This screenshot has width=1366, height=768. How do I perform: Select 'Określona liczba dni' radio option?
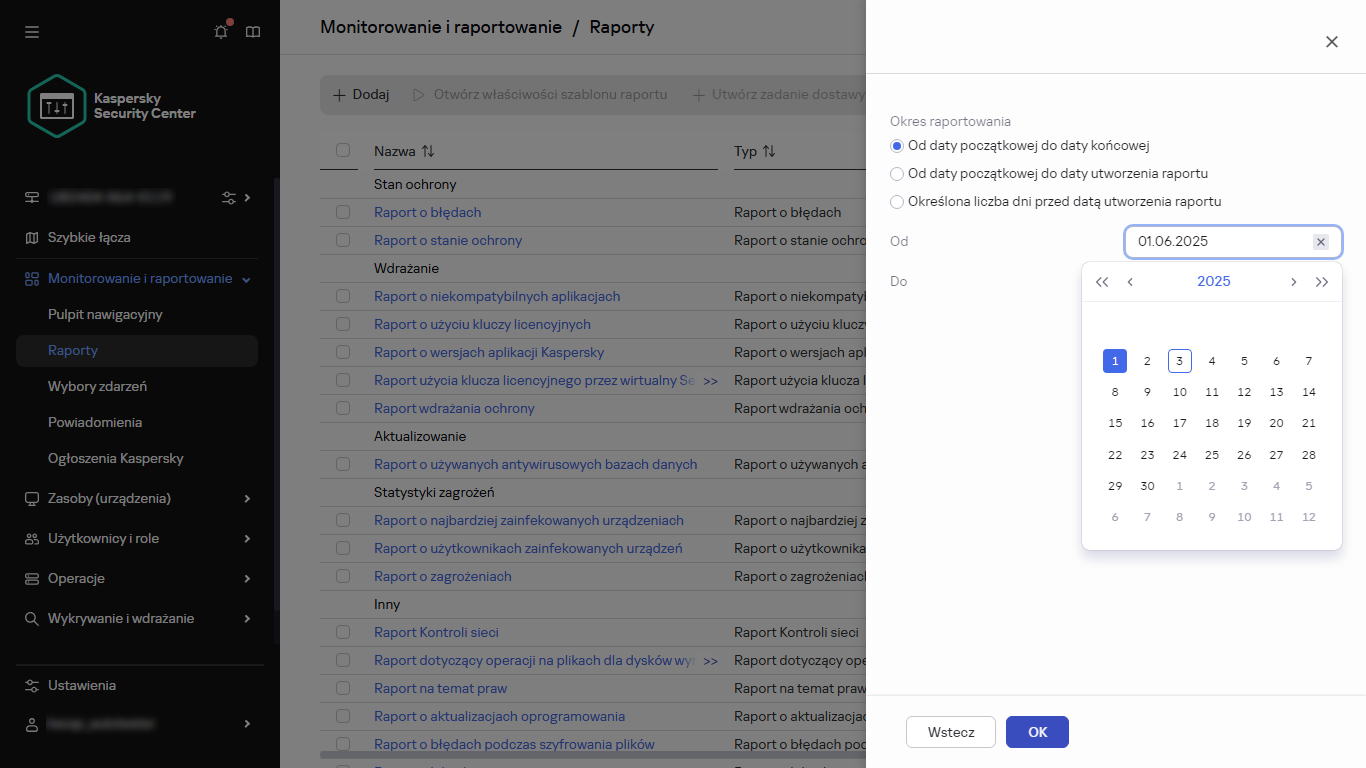click(x=897, y=202)
